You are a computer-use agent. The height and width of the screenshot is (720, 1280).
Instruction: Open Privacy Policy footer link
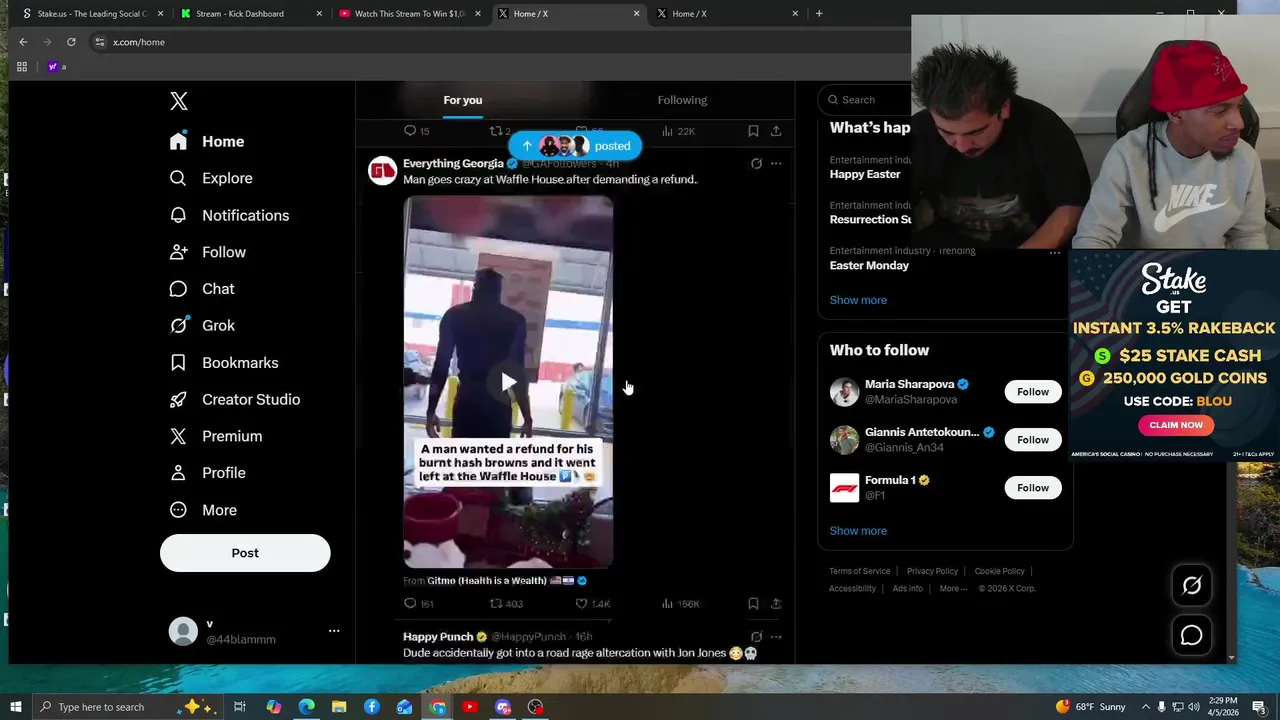932,571
